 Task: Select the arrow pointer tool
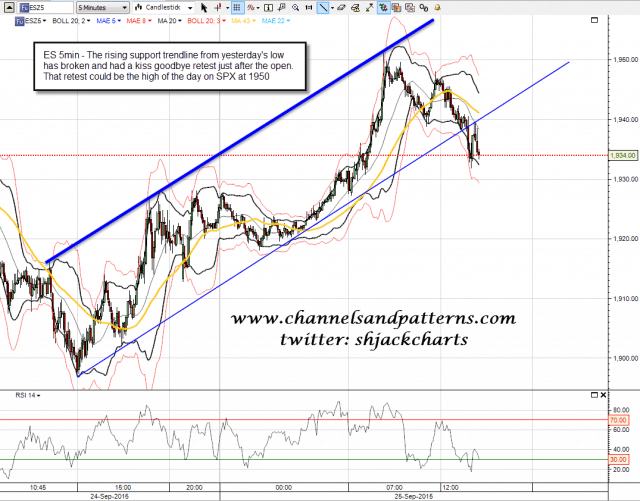point(204,7)
